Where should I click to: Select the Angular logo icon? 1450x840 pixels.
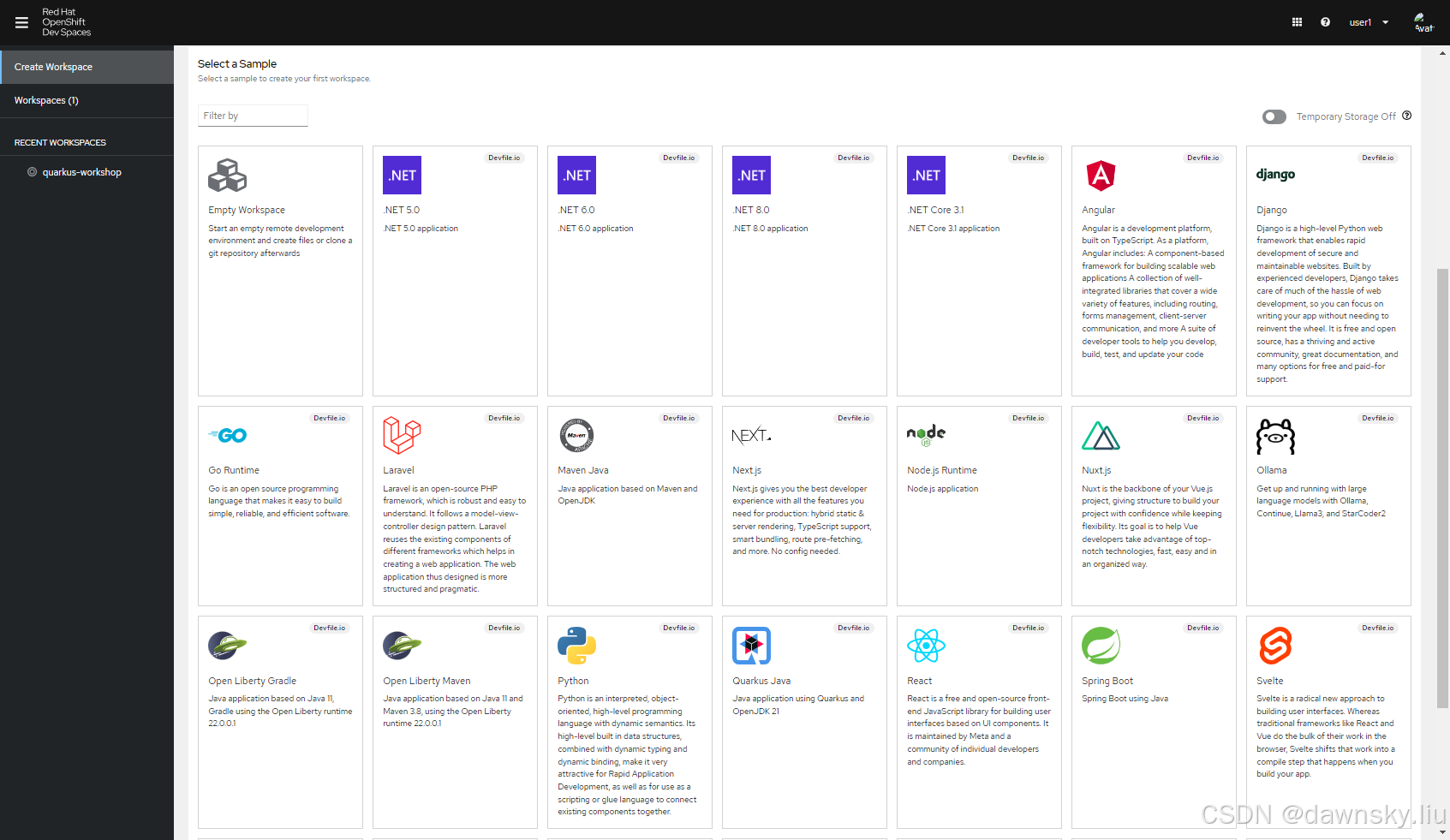pyautogui.click(x=1101, y=176)
